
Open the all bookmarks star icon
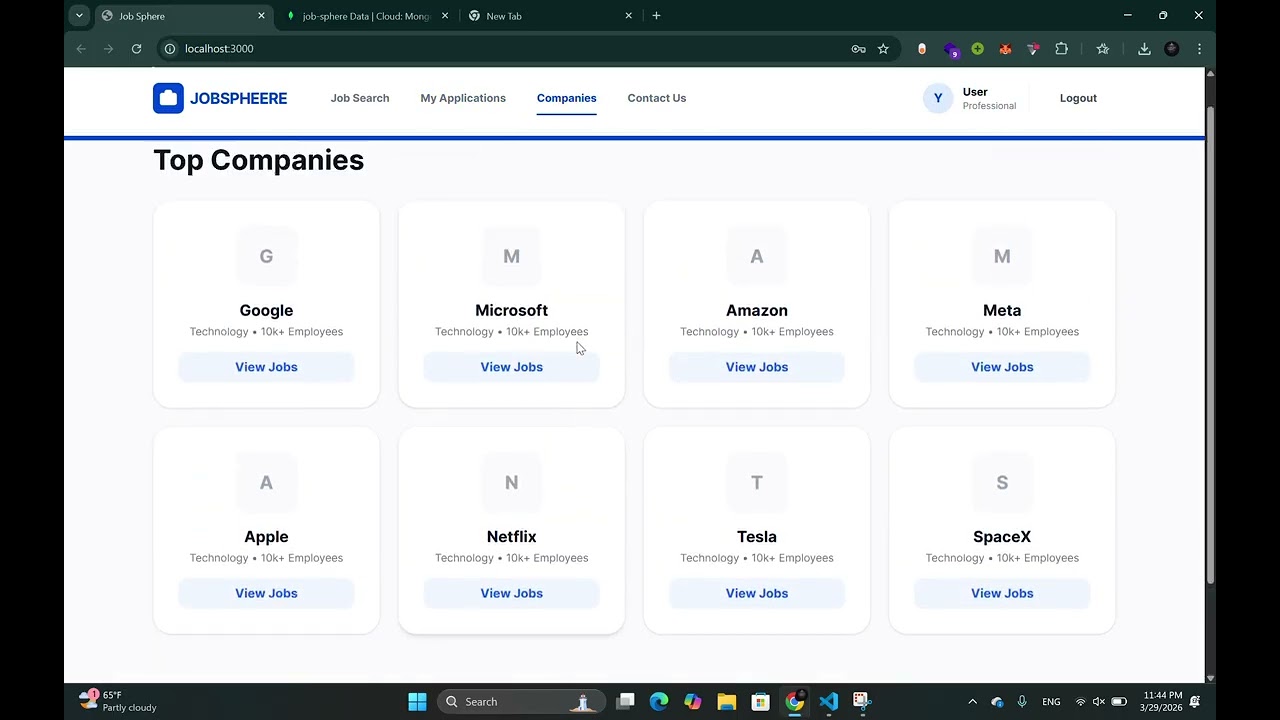(1103, 48)
